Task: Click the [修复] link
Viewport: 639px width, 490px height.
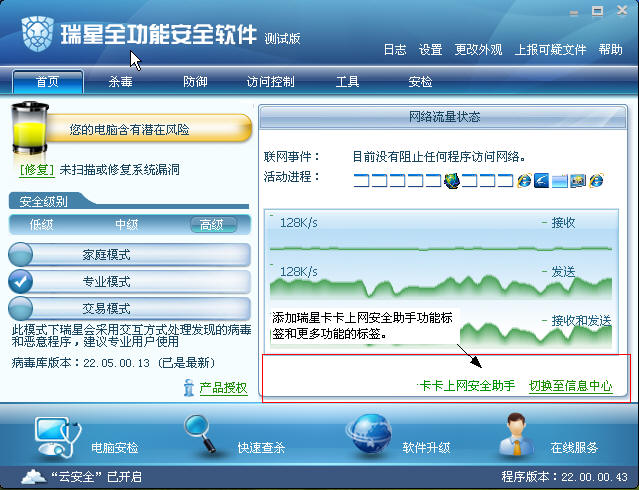Action: 37,170
